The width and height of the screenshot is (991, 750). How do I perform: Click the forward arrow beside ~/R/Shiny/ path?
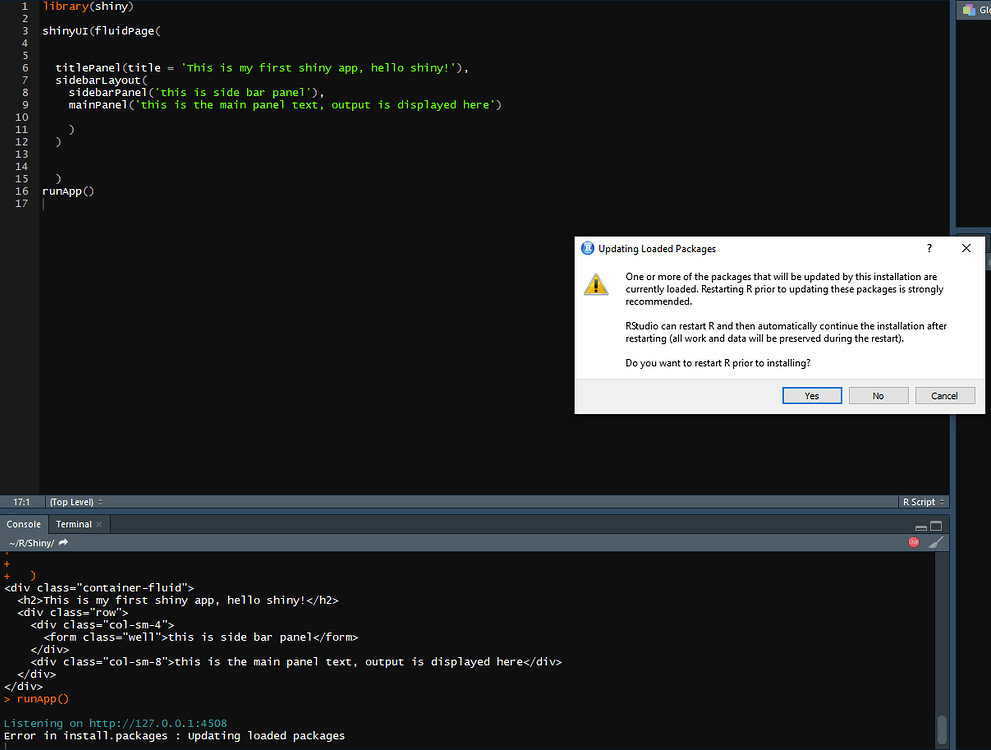[x=65, y=542]
